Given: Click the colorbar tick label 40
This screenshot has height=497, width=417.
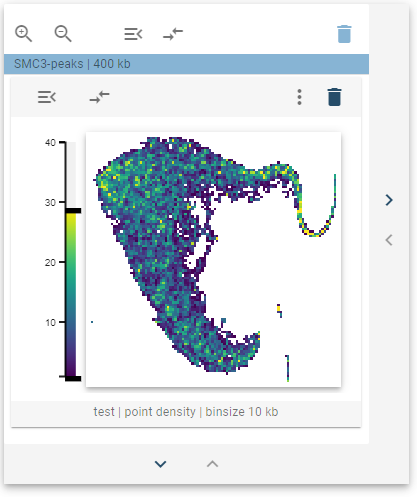Looking at the screenshot, I should 50,143.
